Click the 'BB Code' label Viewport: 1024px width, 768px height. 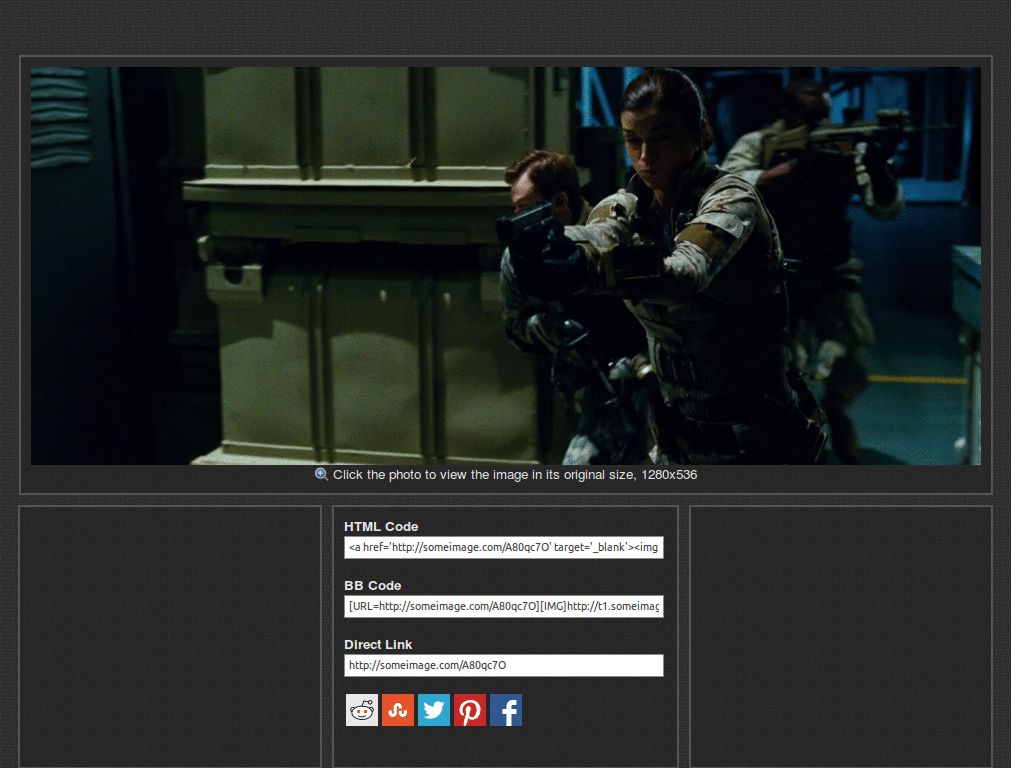click(373, 586)
